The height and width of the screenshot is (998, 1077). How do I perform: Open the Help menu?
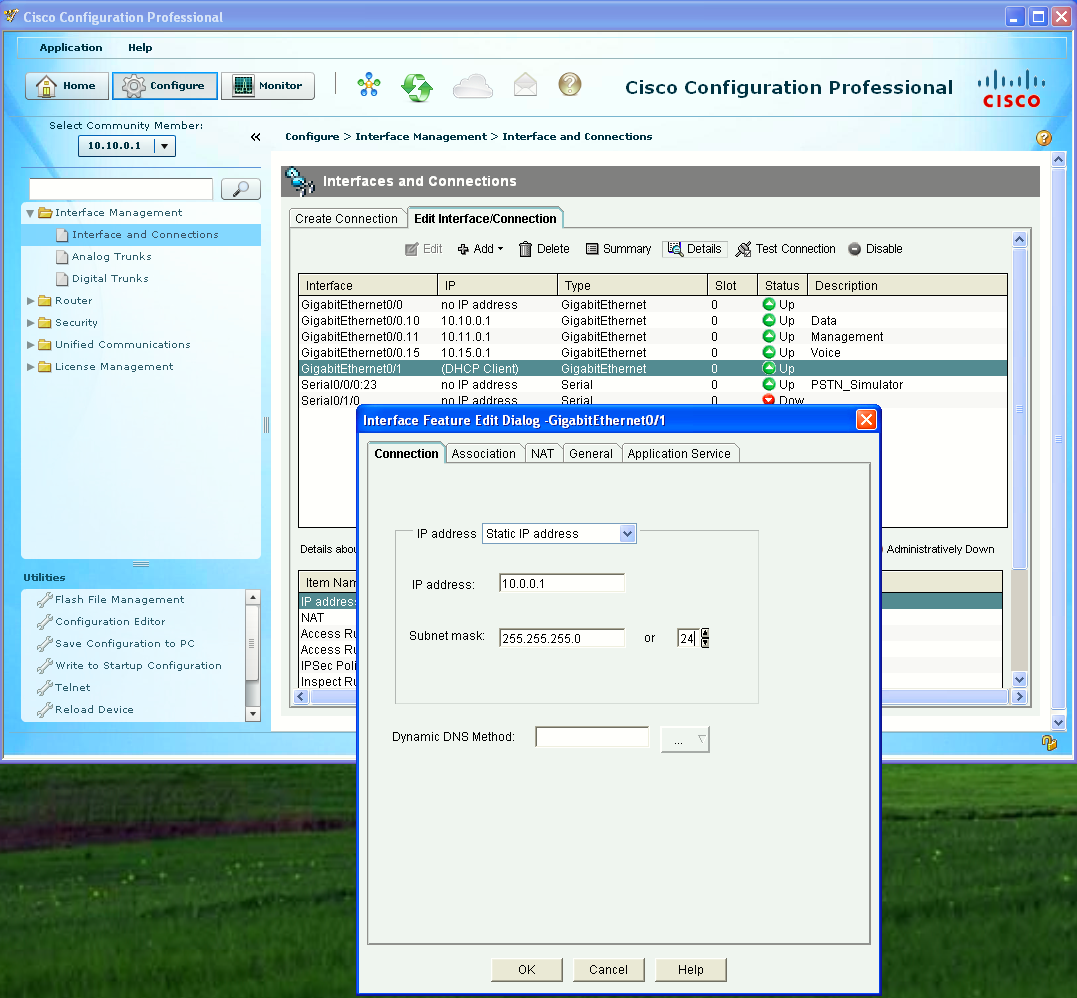(x=140, y=47)
